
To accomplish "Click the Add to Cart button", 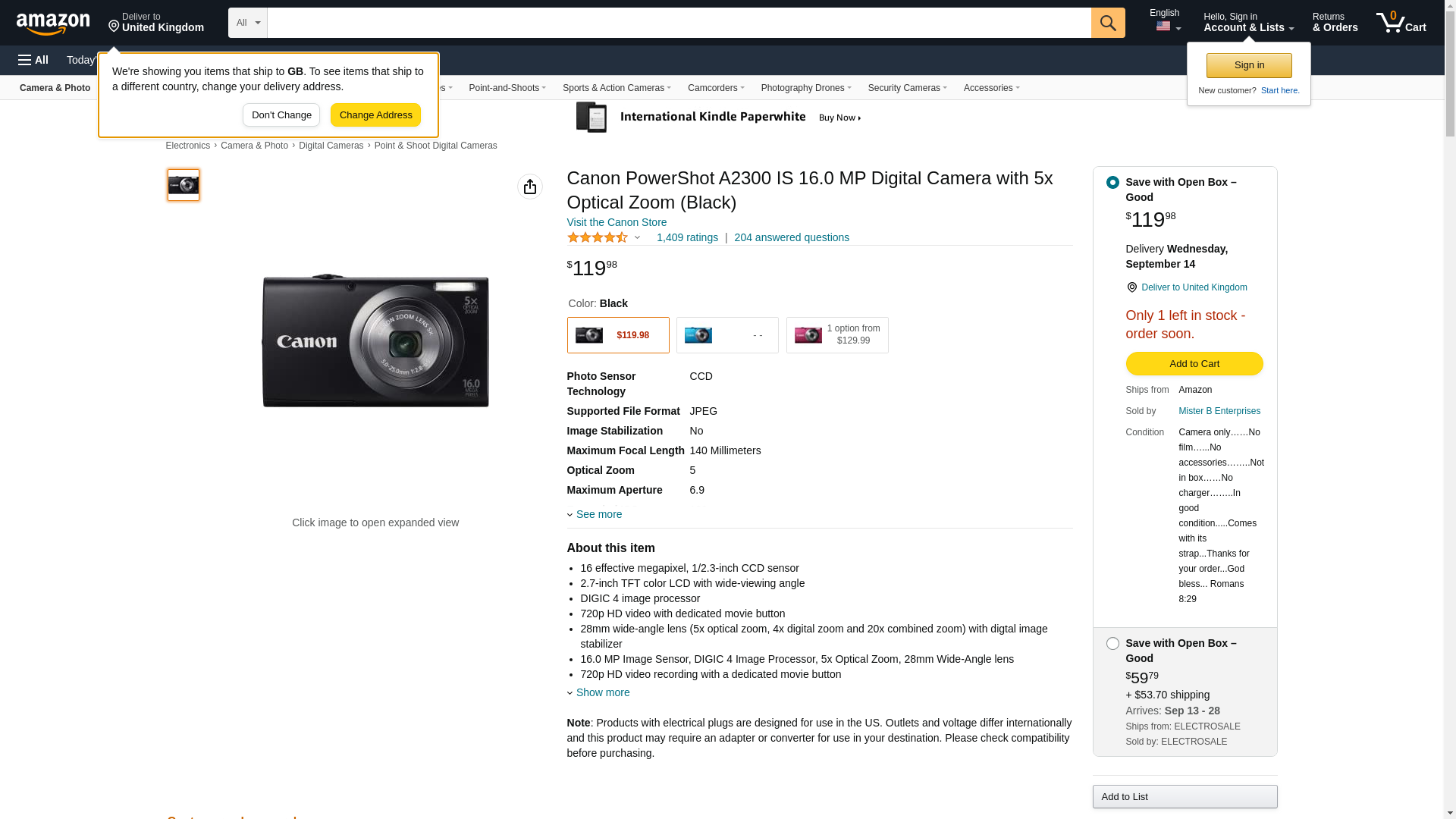I will 1194,364.
